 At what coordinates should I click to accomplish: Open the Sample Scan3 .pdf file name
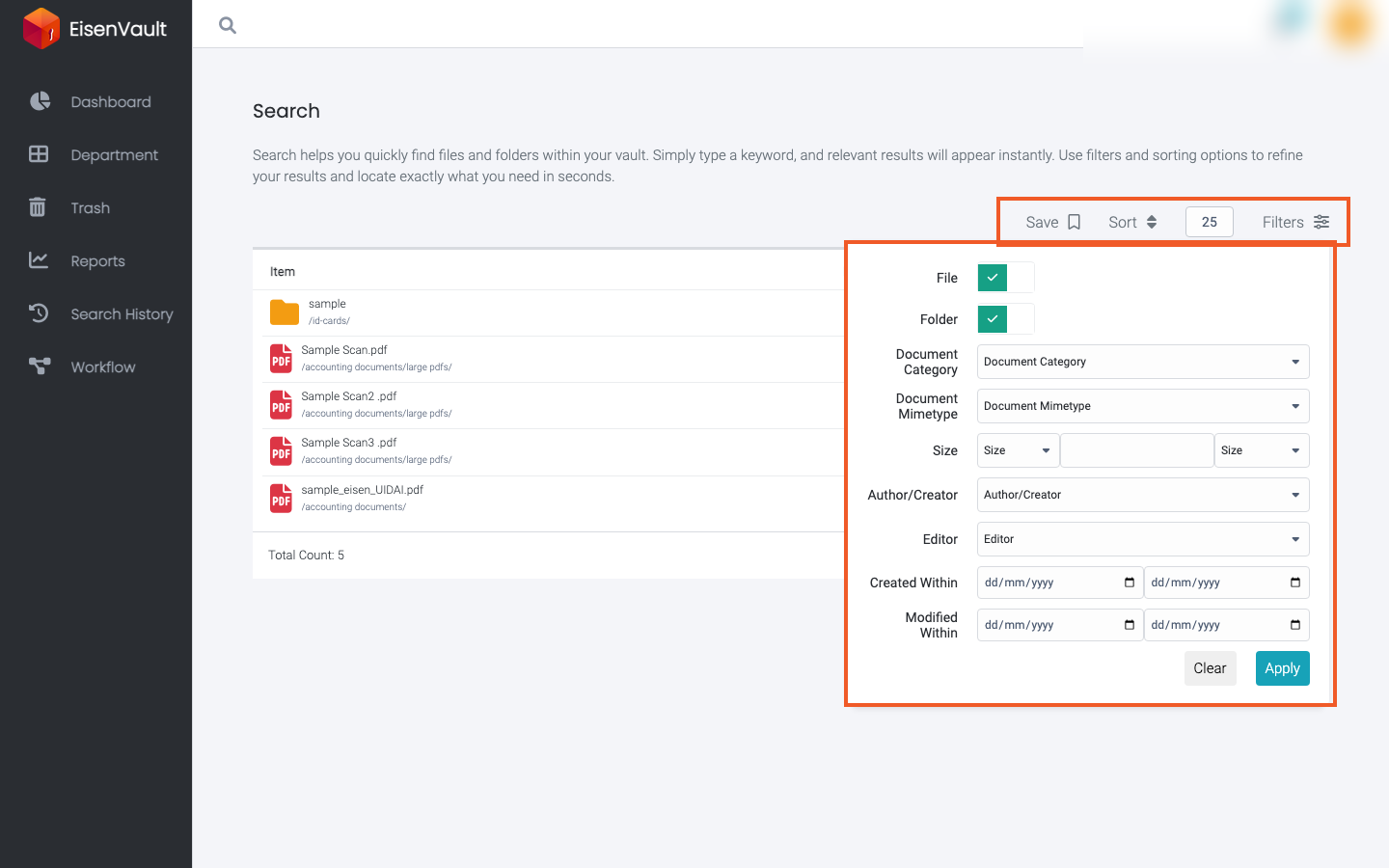pos(349,443)
